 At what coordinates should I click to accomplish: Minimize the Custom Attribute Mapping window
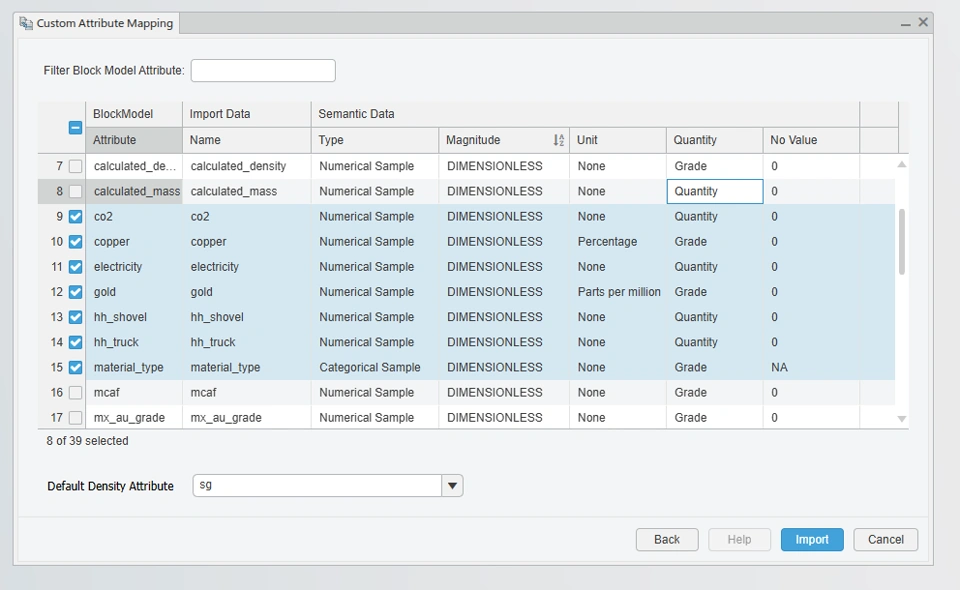(x=905, y=23)
